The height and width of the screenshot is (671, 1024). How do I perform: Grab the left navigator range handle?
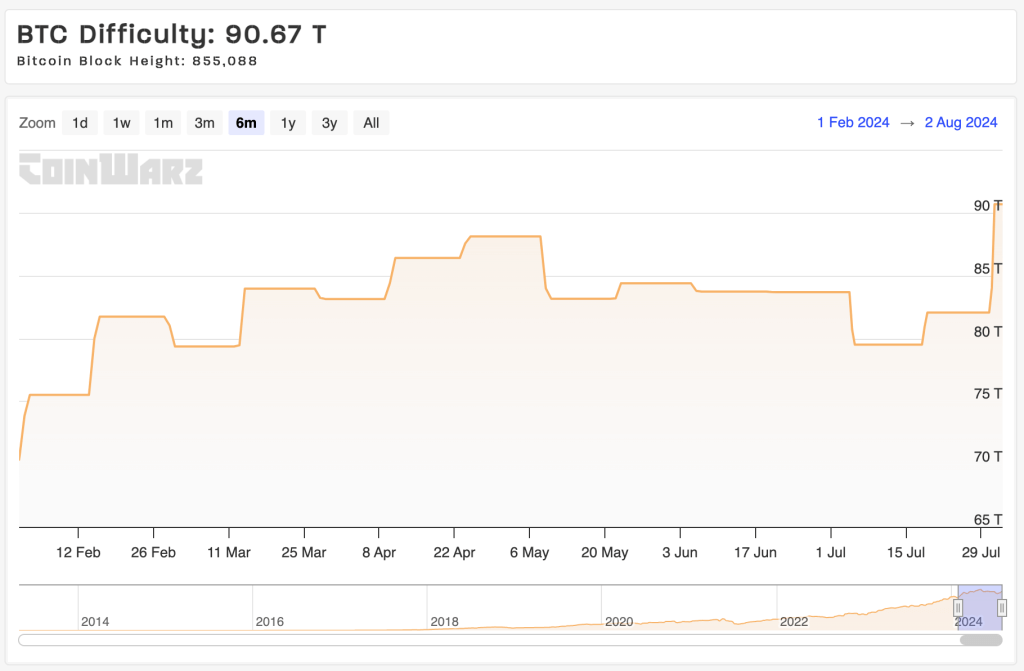click(958, 607)
